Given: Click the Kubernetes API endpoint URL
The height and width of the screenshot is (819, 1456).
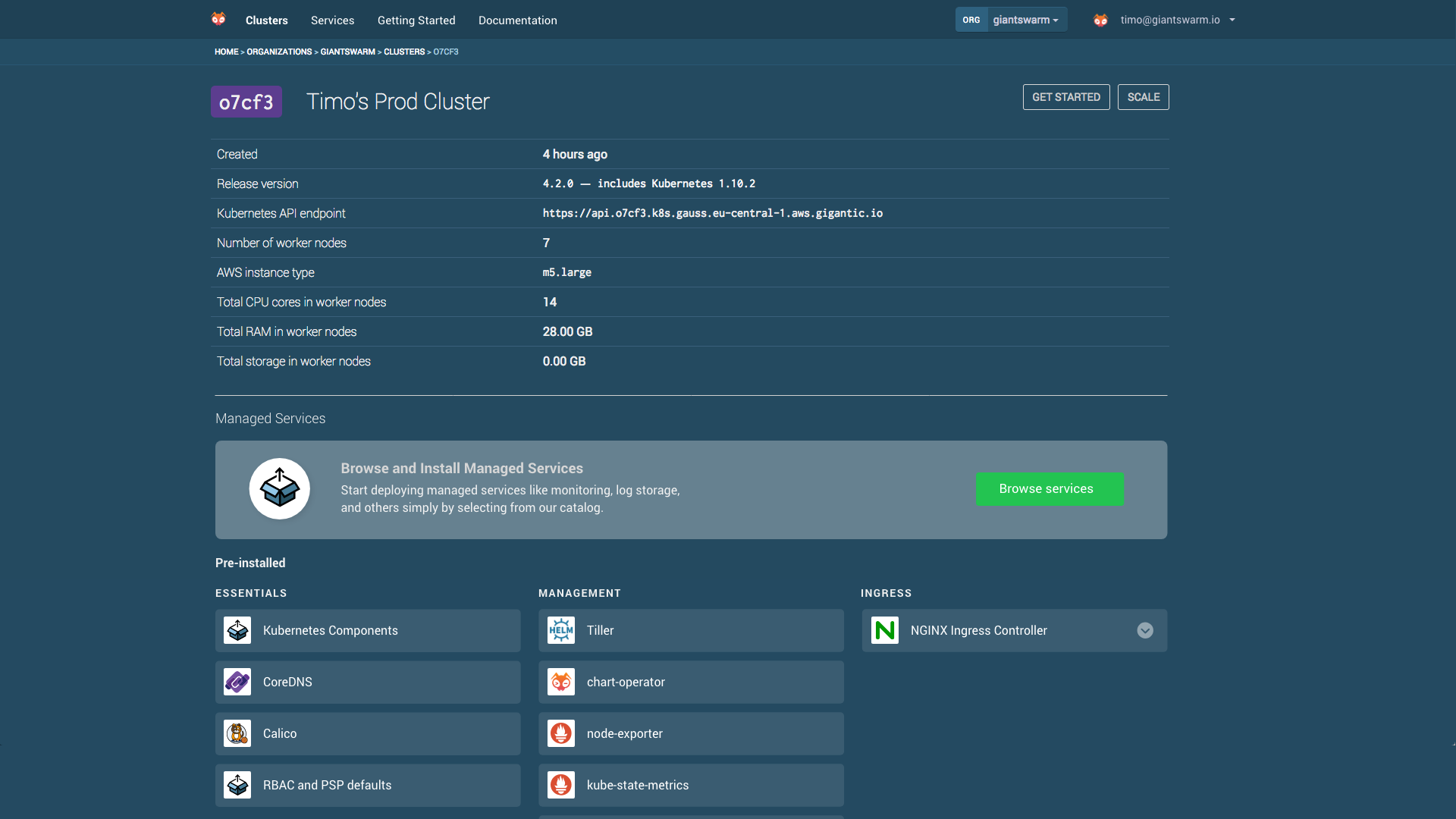Looking at the screenshot, I should point(713,213).
